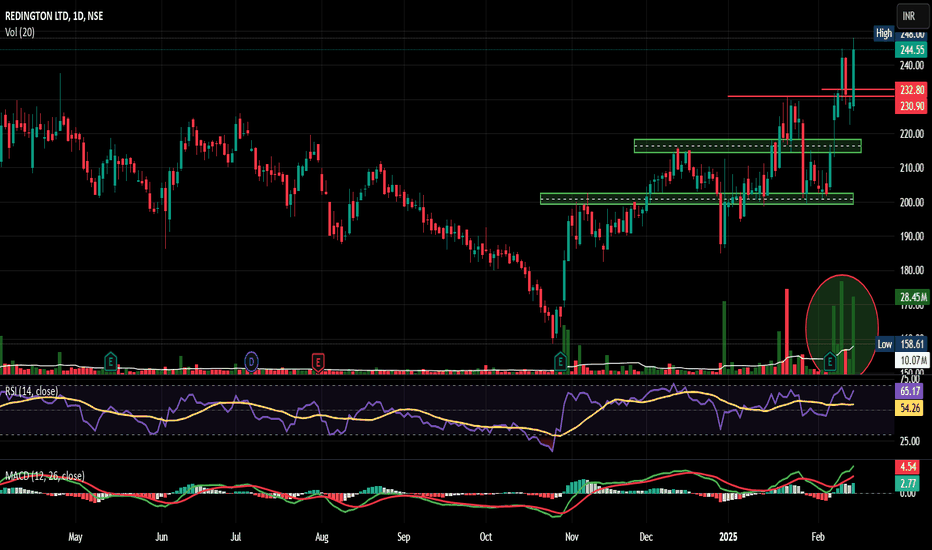The height and width of the screenshot is (550, 932).
Task: Click the red 232.80 horizontal line label
Action: tap(912, 90)
